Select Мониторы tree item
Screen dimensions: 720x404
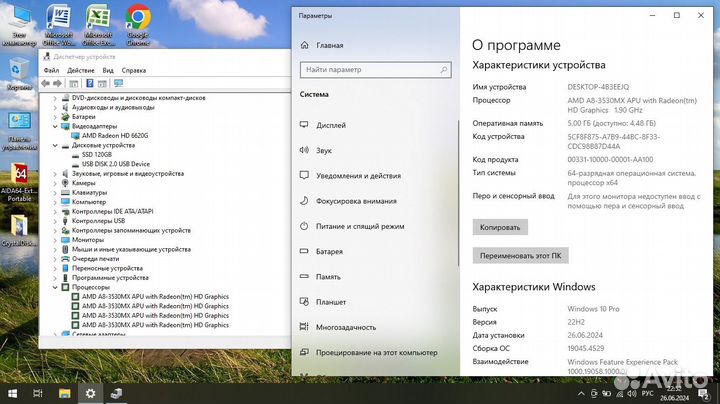point(88,240)
